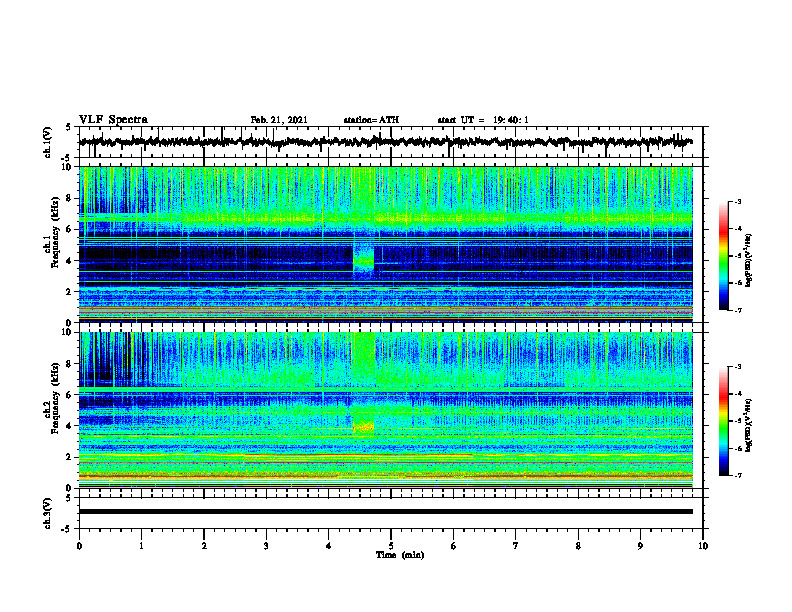
Task: Click the "-5" label on the ch.2 color bar
Action: click(x=737, y=421)
